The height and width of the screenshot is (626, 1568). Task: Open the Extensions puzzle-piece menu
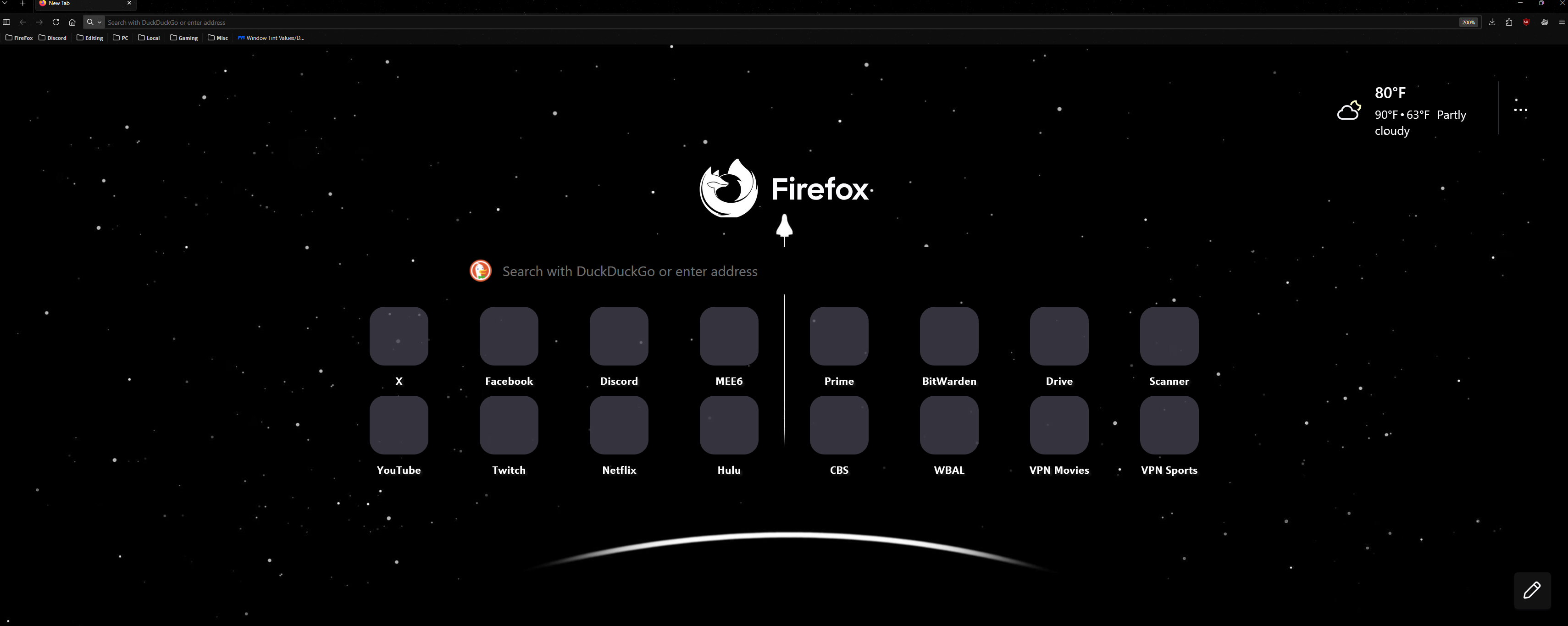[x=1509, y=22]
